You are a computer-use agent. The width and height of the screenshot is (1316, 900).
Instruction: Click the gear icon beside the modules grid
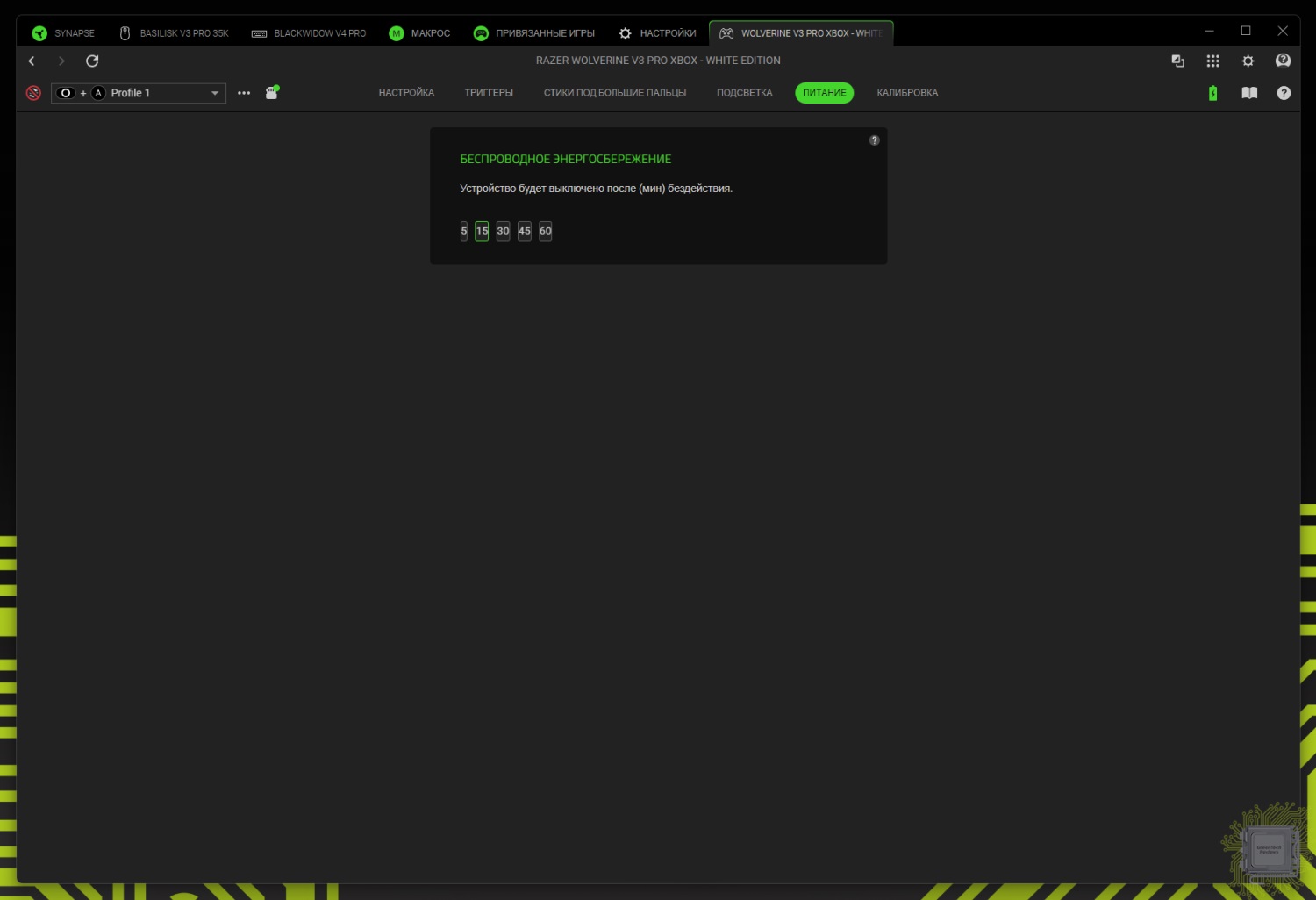1248,61
